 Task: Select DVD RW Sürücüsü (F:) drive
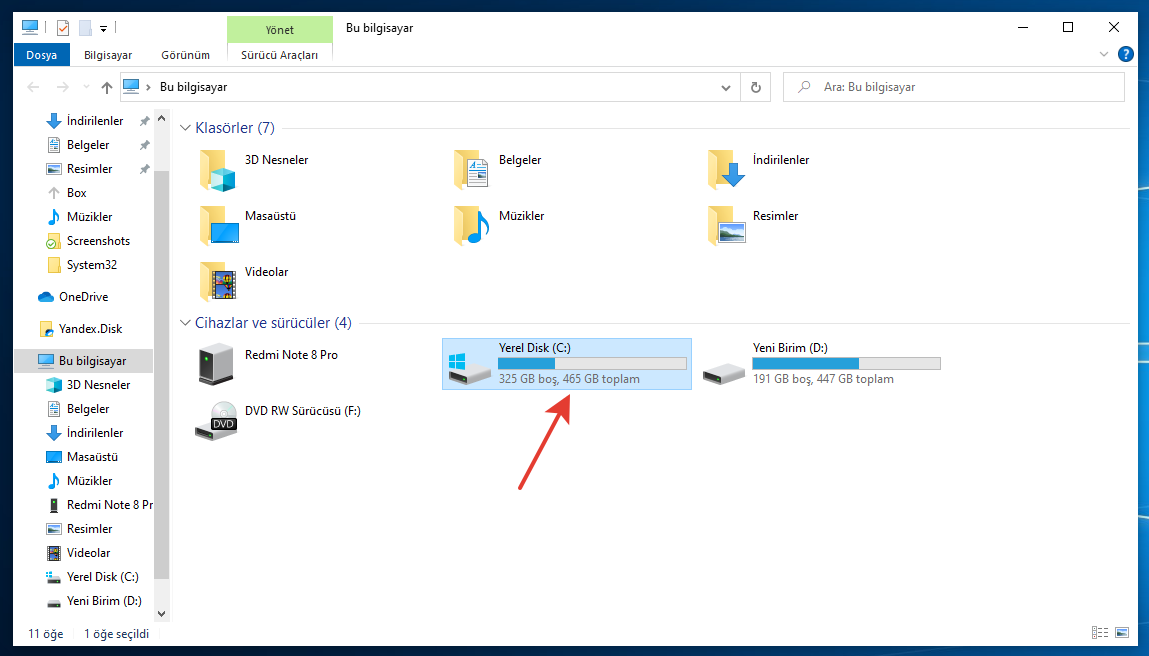pyautogui.click(x=217, y=421)
